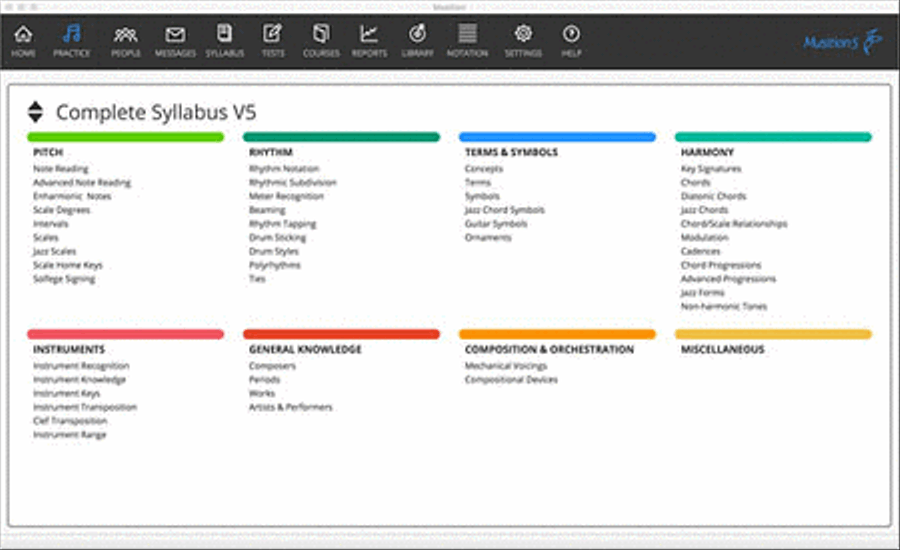Open the Library icon
Screen dimensions: 900x550
417,34
